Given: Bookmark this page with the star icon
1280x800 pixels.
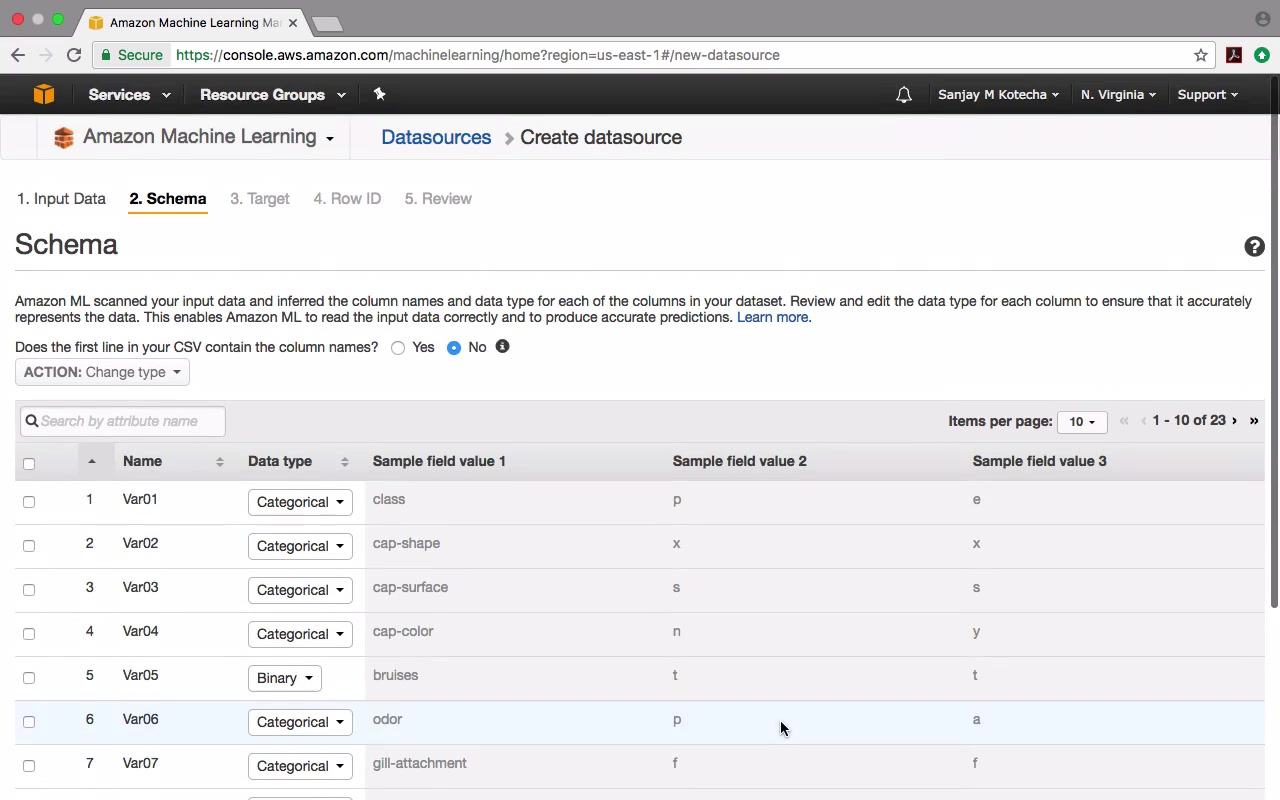Looking at the screenshot, I should point(1201,55).
